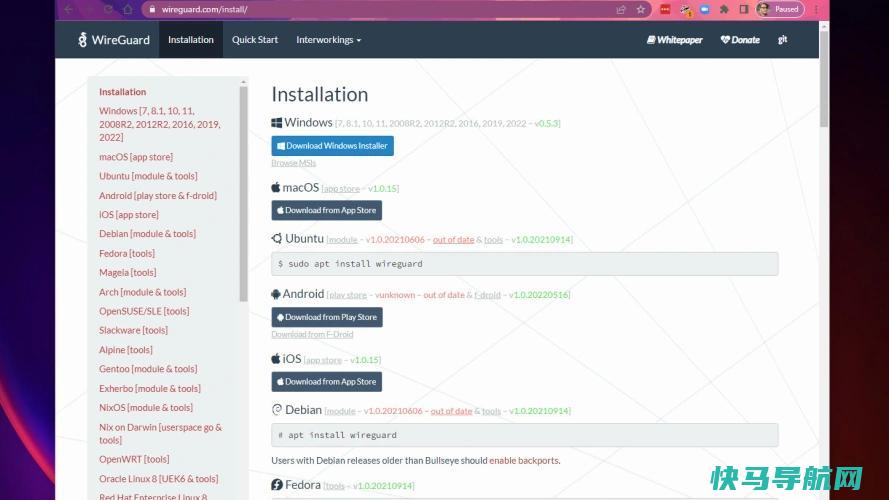Click the WireGuard logo in navbar
The height and width of the screenshot is (500, 889).
114,40
